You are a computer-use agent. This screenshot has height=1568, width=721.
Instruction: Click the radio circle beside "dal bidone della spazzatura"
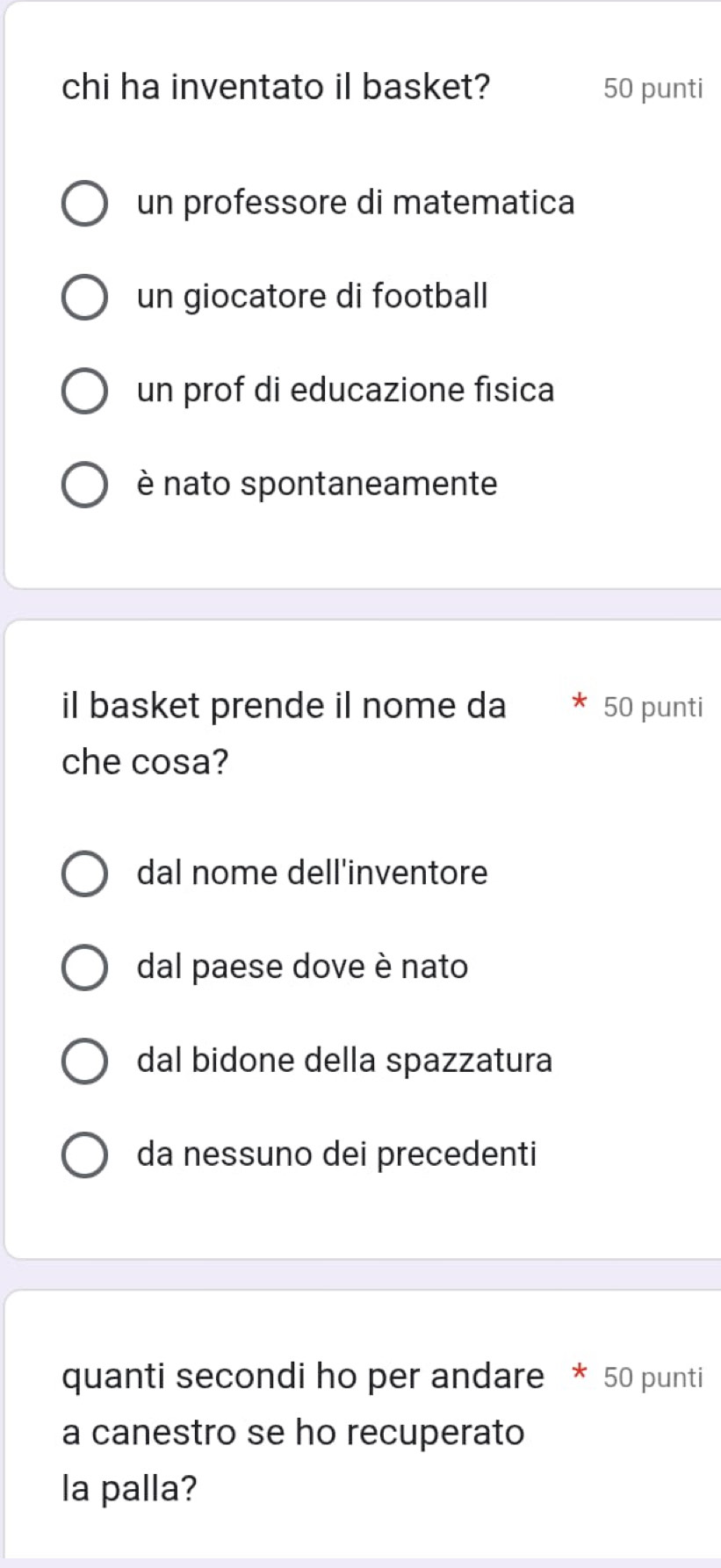click(85, 1061)
